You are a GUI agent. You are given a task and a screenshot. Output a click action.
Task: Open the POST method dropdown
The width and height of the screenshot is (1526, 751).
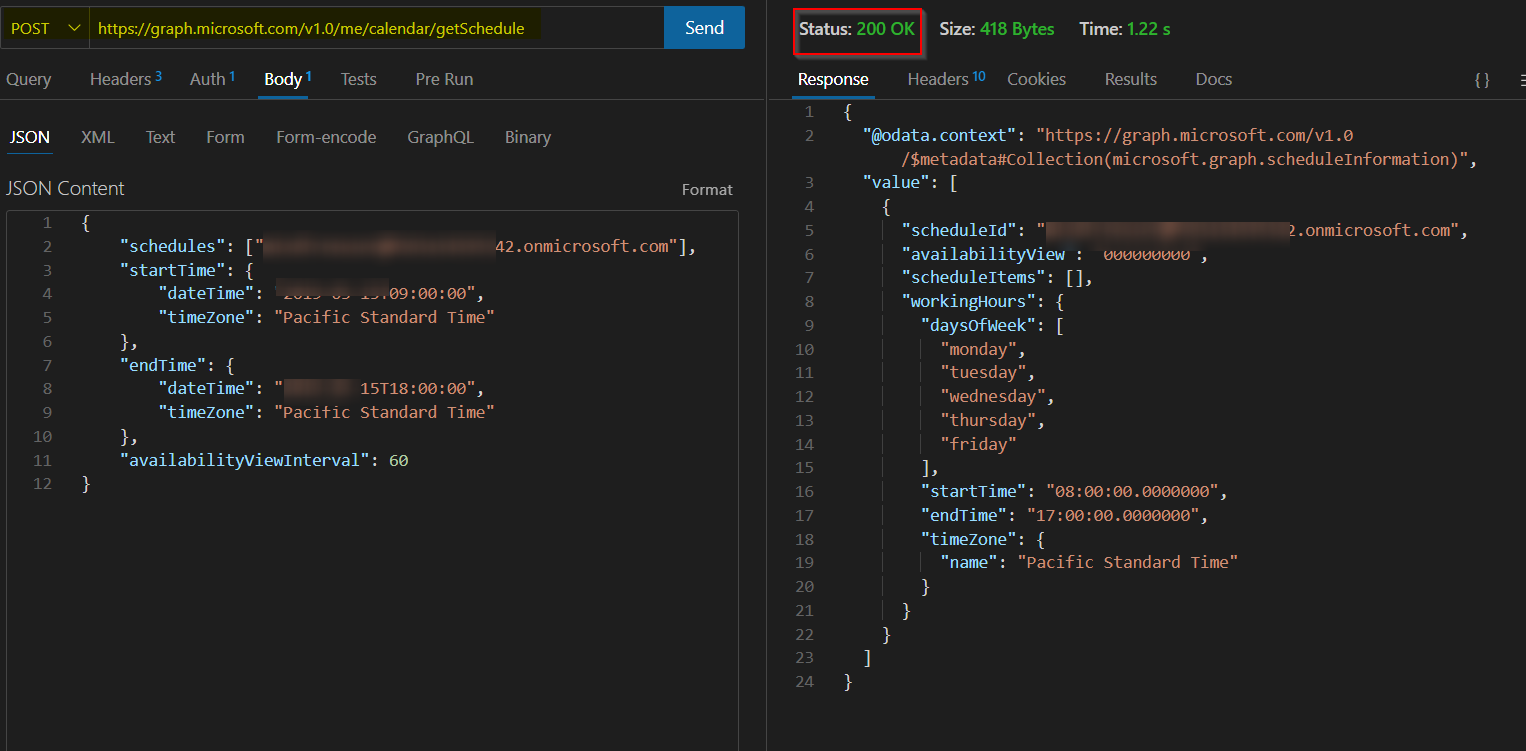44,28
